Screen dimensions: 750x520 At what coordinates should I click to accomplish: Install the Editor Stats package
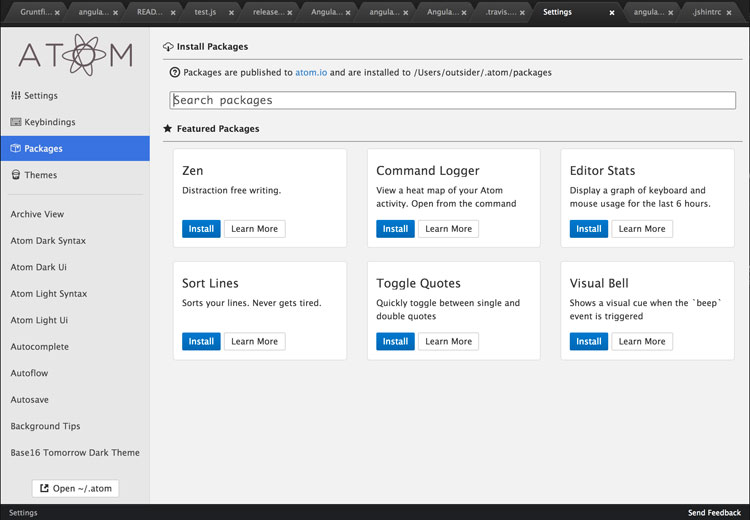tap(589, 229)
